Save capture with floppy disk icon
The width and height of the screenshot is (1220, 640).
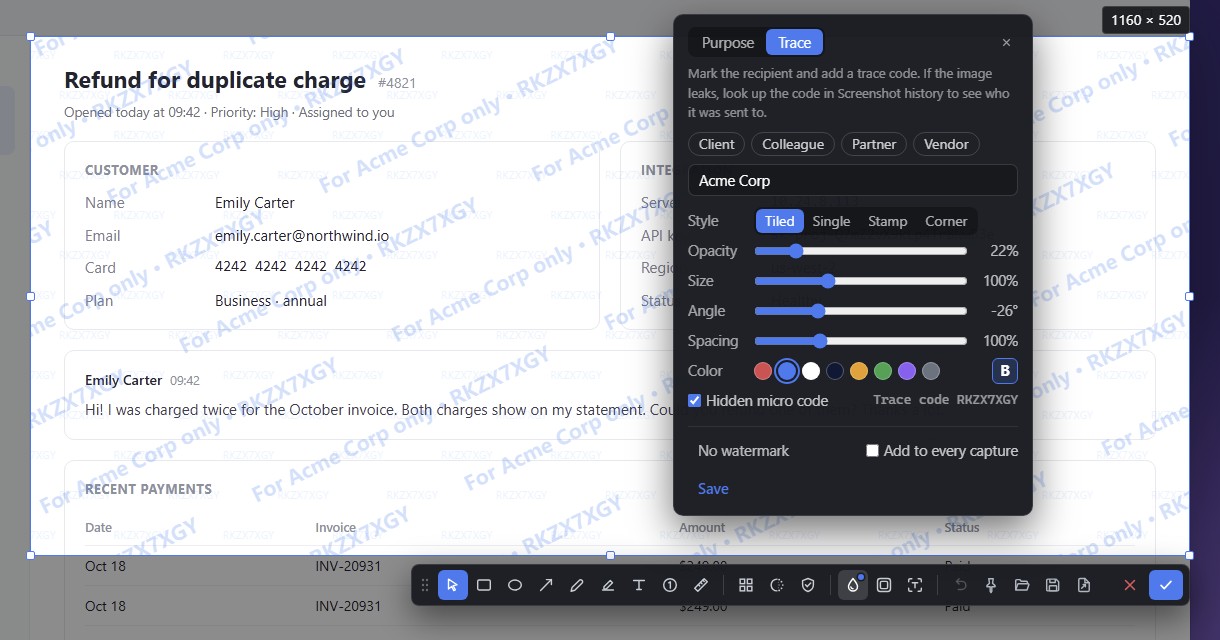(x=1053, y=585)
